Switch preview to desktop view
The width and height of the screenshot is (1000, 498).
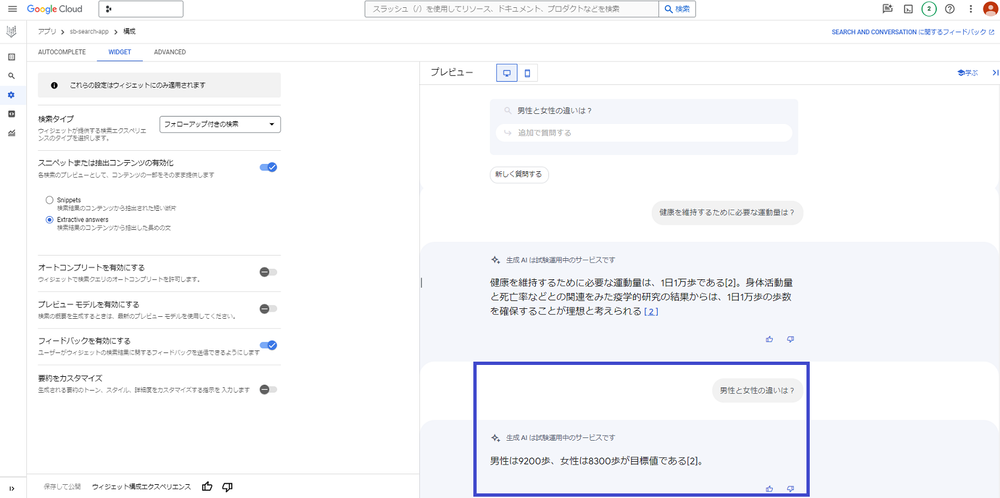click(x=507, y=73)
